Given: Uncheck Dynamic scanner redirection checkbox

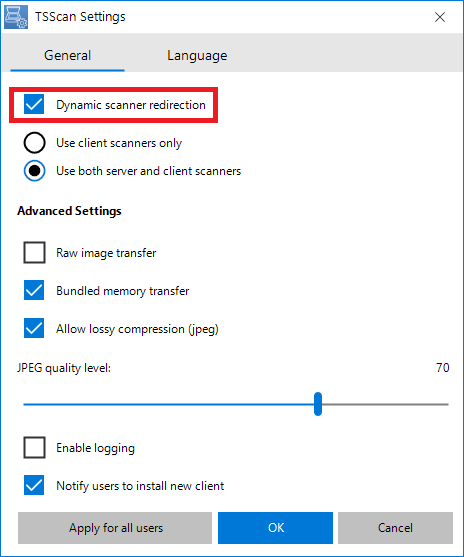Looking at the screenshot, I should click(x=34, y=104).
